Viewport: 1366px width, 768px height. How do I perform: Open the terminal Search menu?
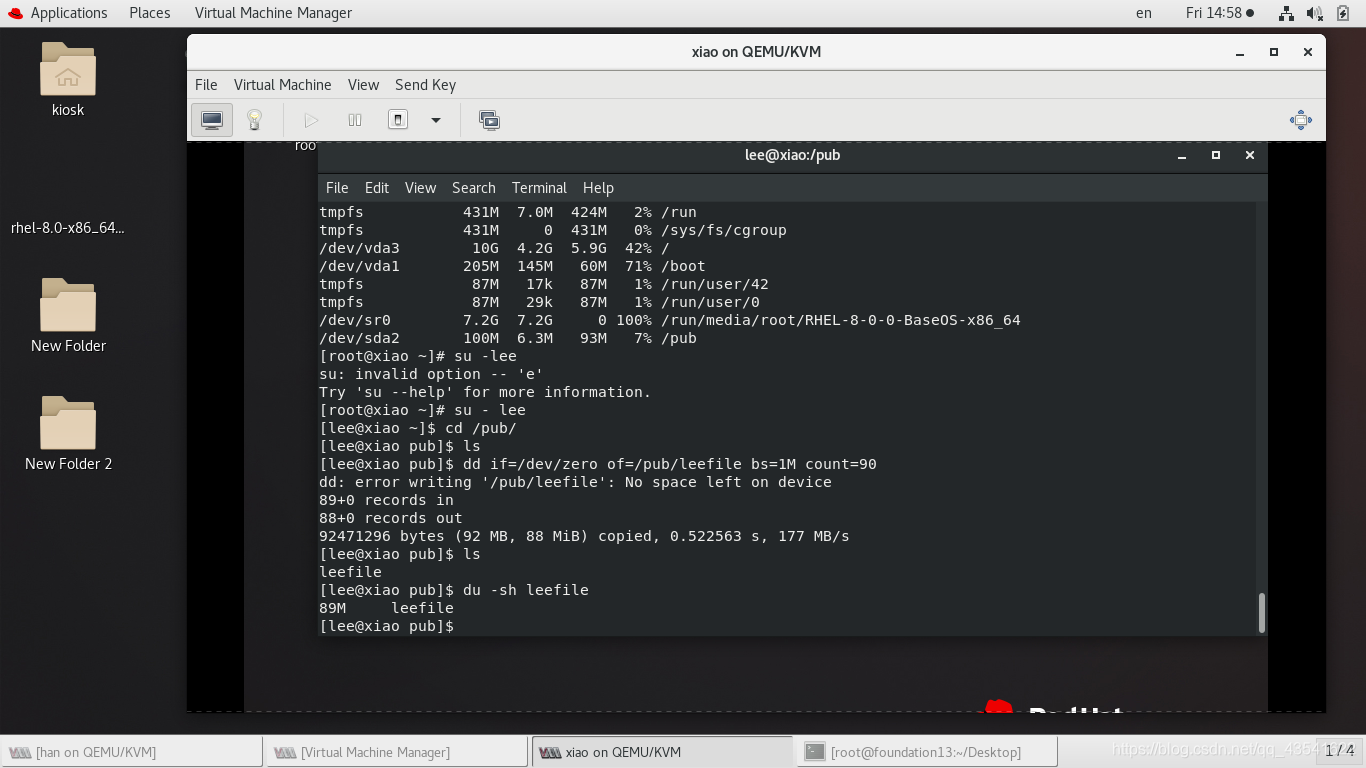[474, 188]
